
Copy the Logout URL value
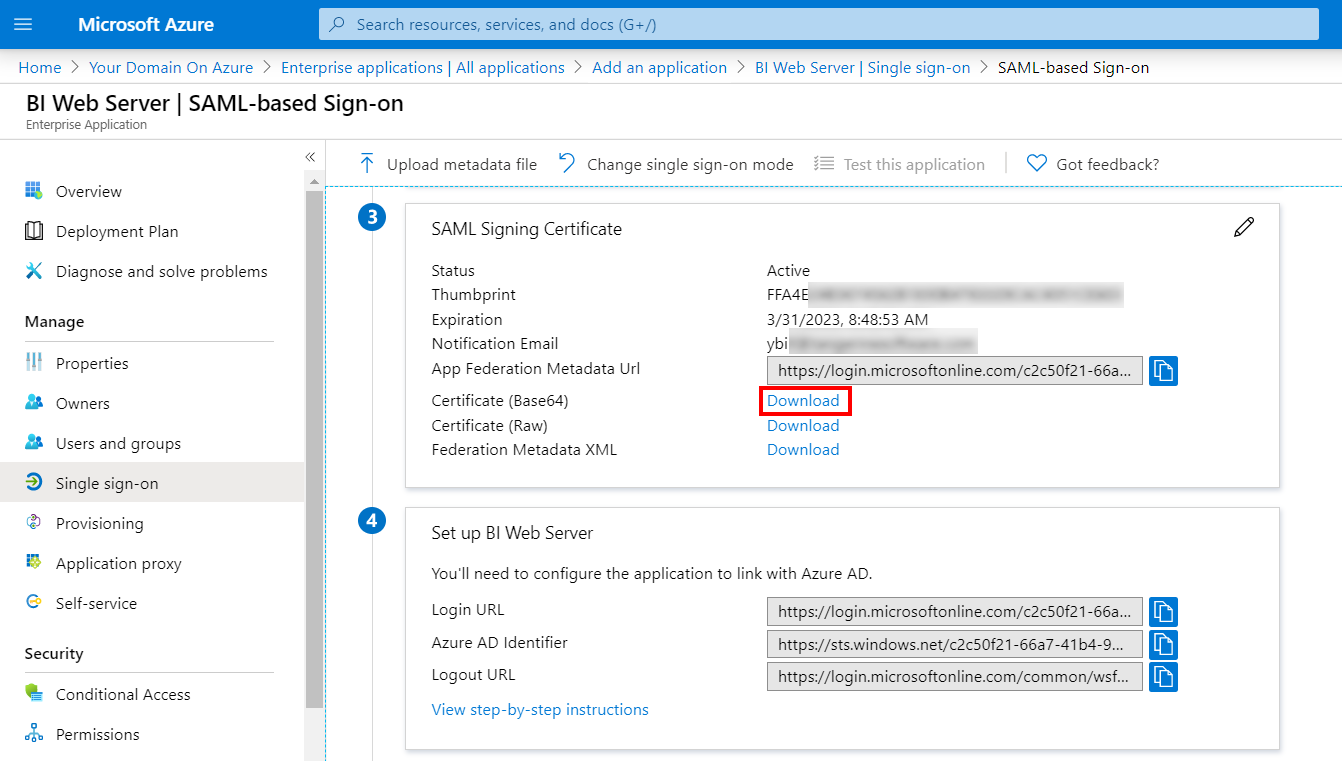pos(1163,676)
